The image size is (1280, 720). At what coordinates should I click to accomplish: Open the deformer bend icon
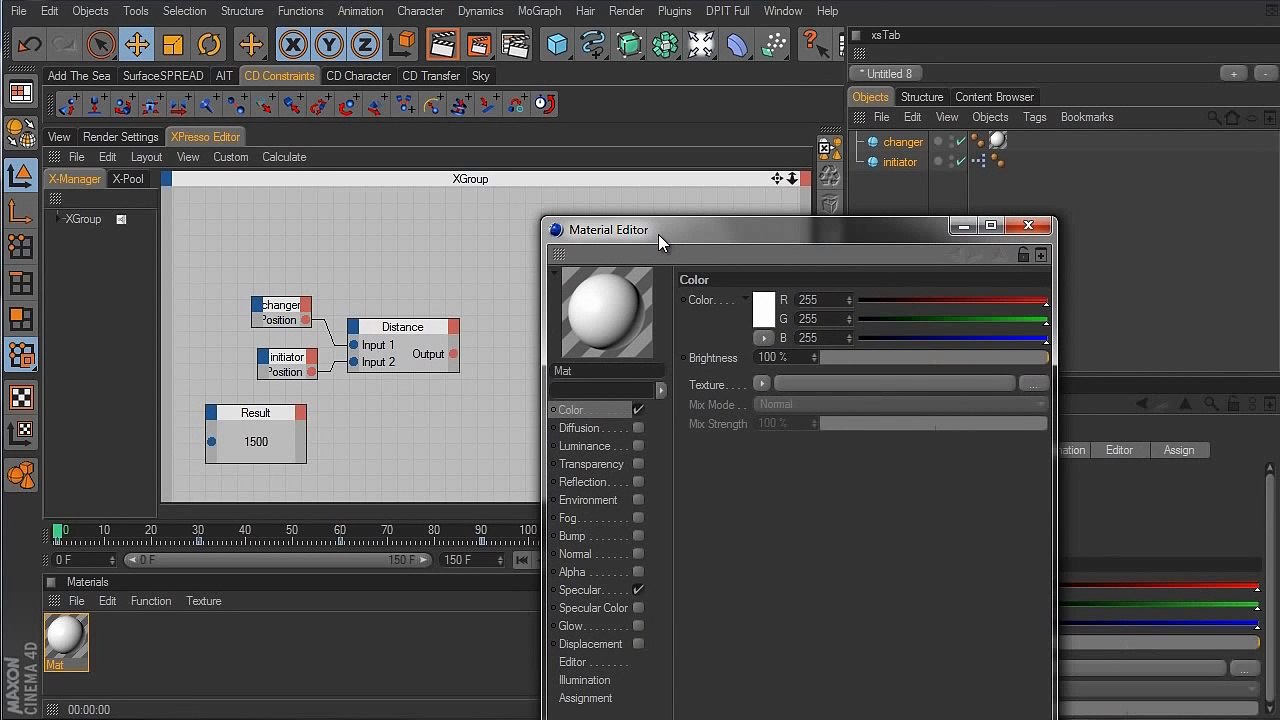point(737,44)
